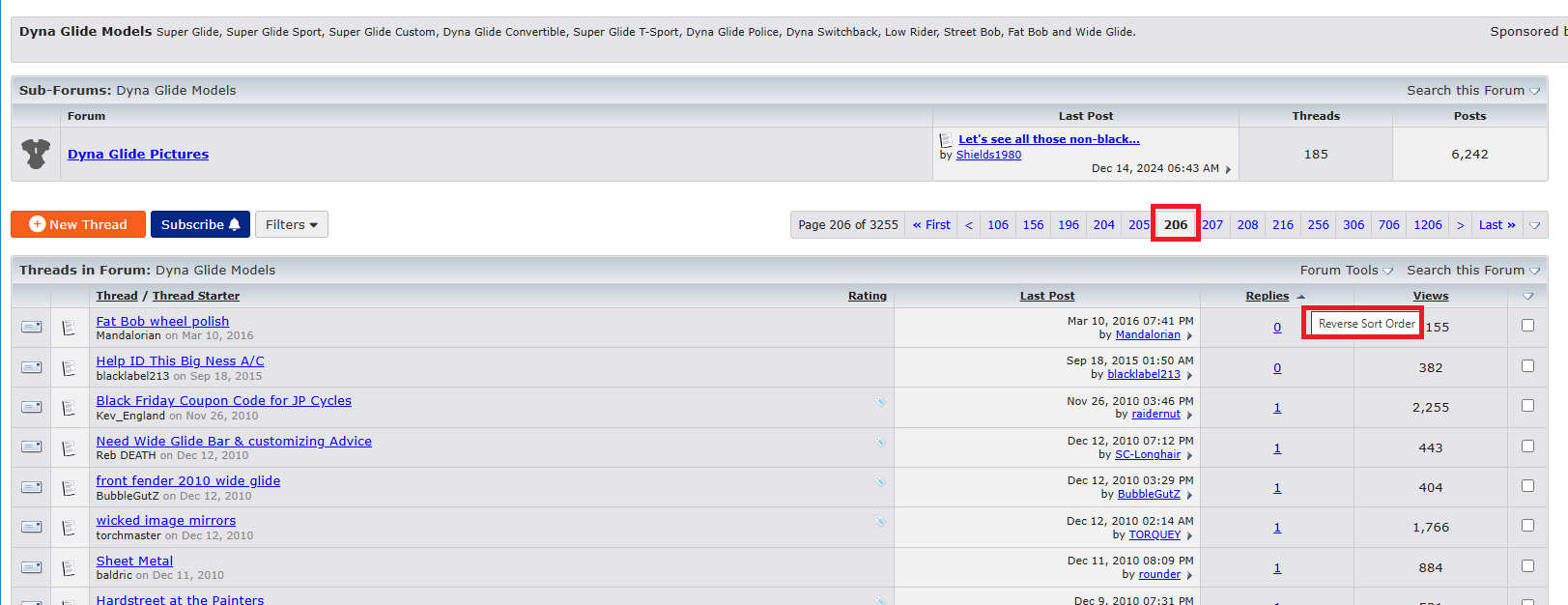The width and height of the screenshot is (1568, 605).
Task: Check the box for Fat Bob wheel polish thread
Action: point(1527,326)
